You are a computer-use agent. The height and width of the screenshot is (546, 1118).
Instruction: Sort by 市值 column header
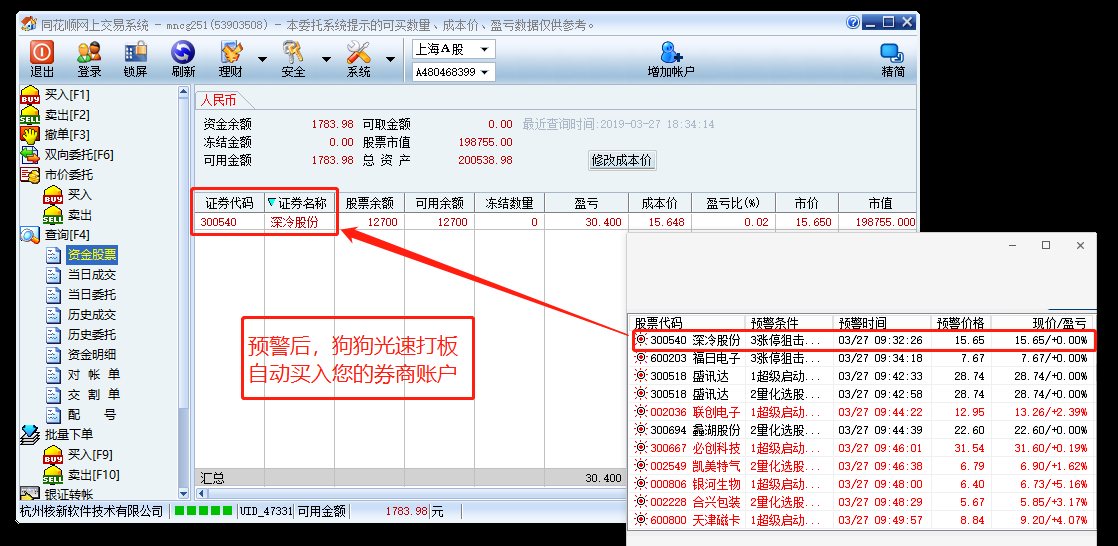pos(880,203)
